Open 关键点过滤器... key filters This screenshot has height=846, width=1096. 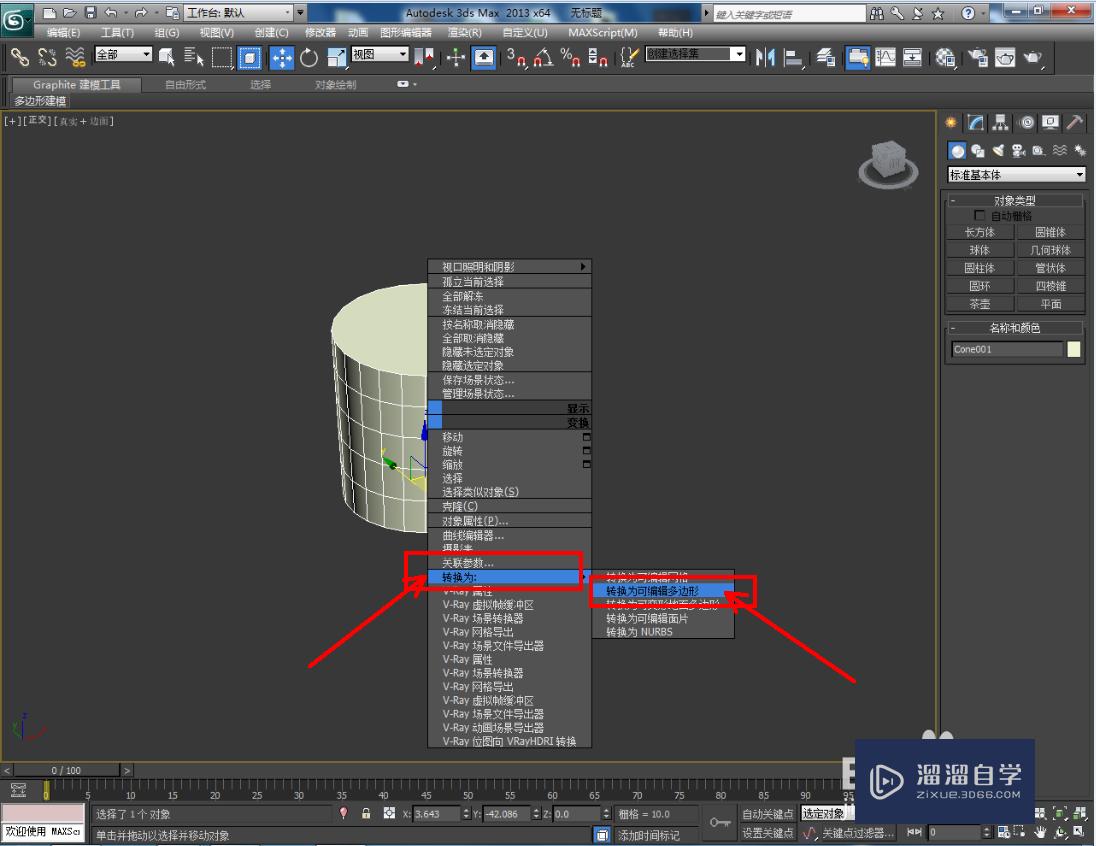pos(858,833)
